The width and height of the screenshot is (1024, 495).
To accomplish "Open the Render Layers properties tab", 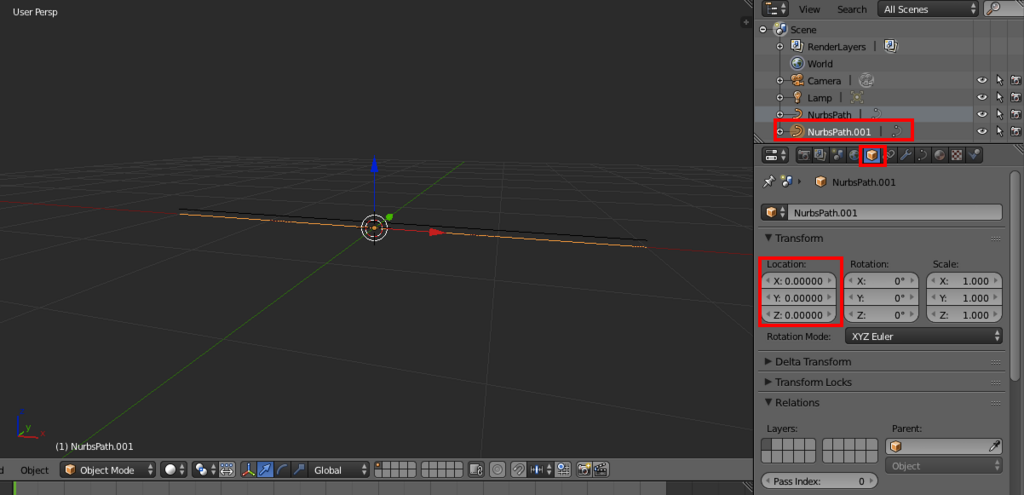I will click(820, 155).
